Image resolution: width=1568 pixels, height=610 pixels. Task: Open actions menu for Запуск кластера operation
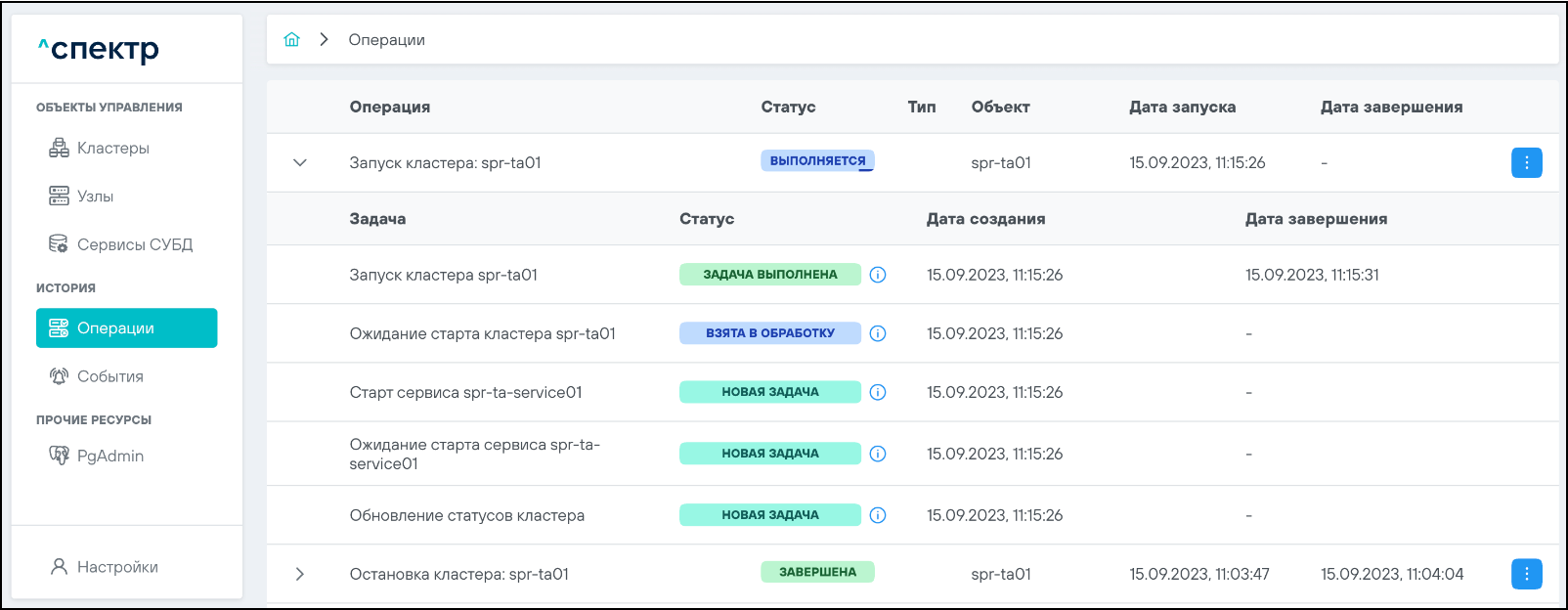click(x=1526, y=163)
